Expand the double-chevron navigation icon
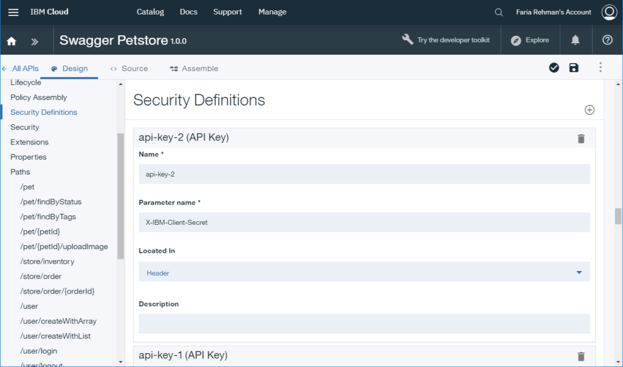This screenshot has width=623, height=367. coord(35,41)
